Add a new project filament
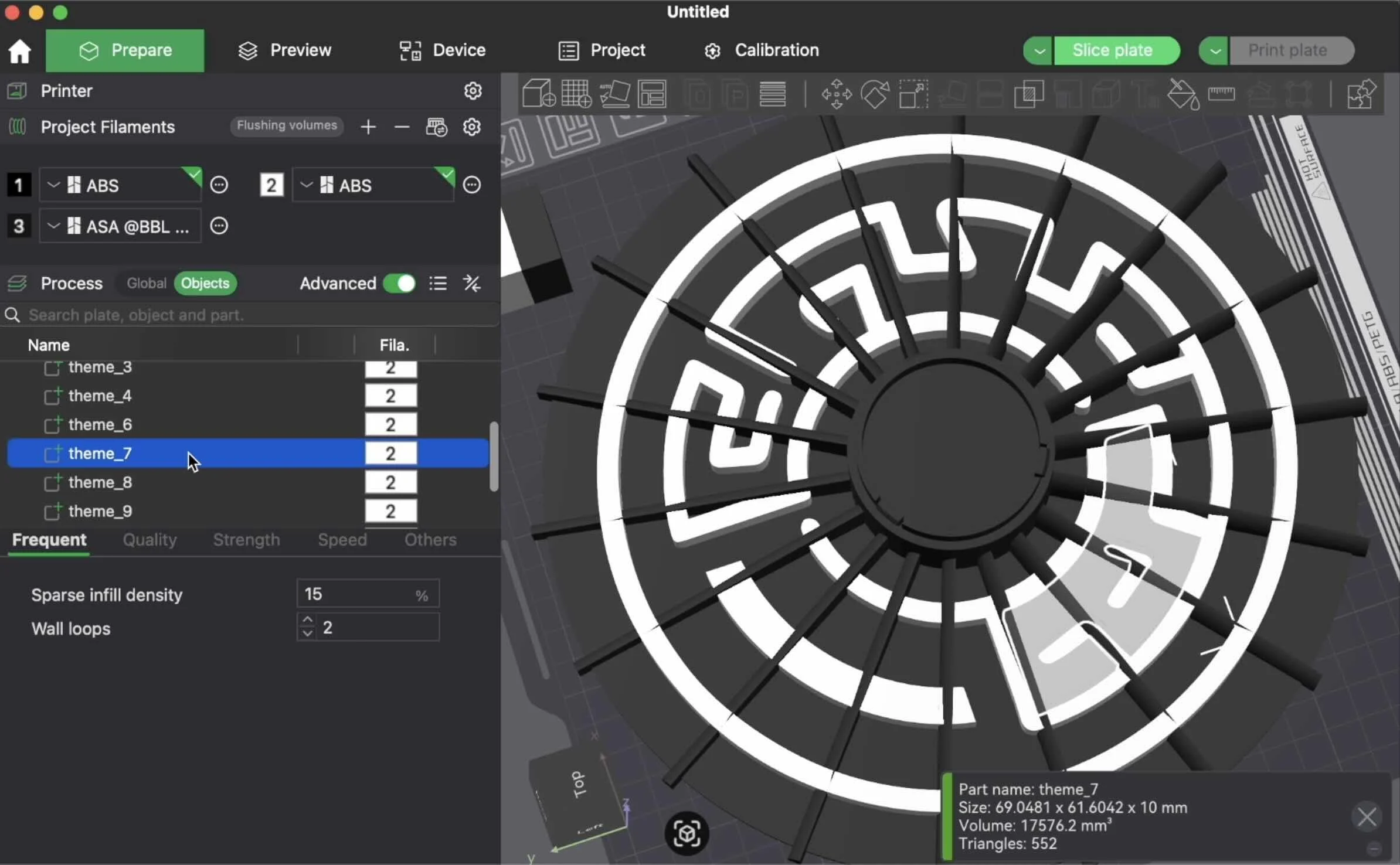The image size is (1400, 865). [368, 127]
